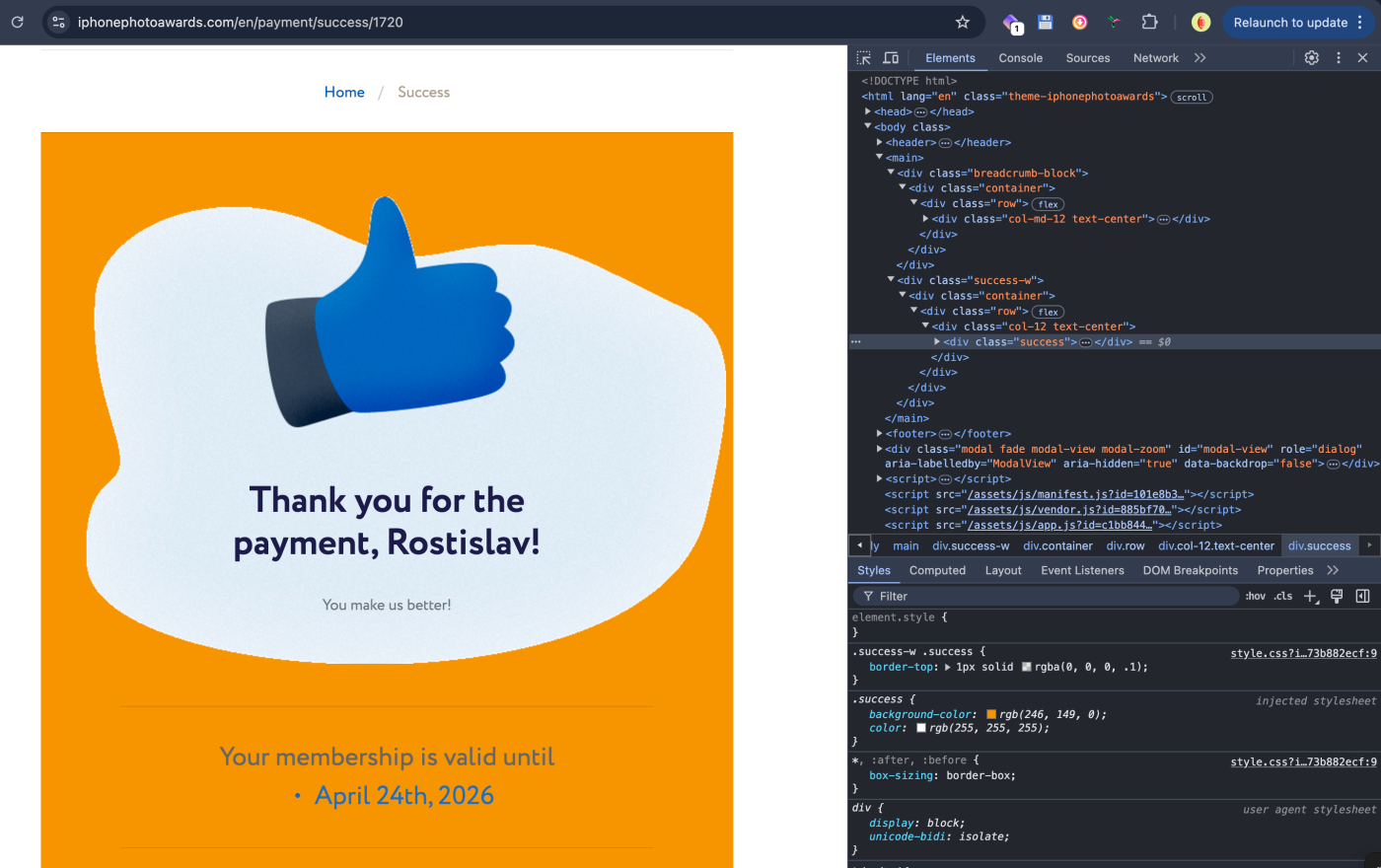
Task: Expand the head element node
Action: (868, 111)
